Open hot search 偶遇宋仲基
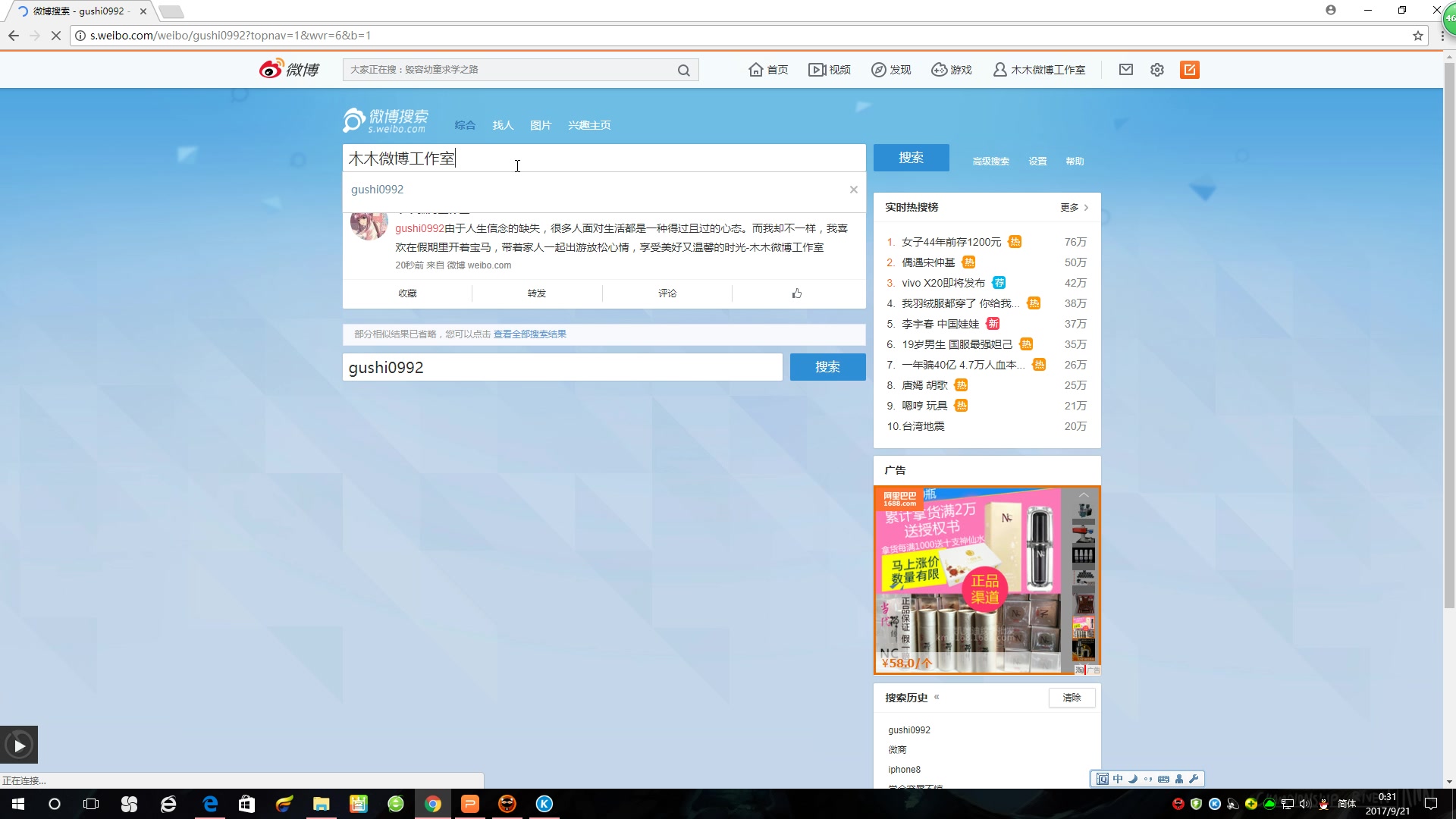The height and width of the screenshot is (819, 1456). [x=928, y=262]
